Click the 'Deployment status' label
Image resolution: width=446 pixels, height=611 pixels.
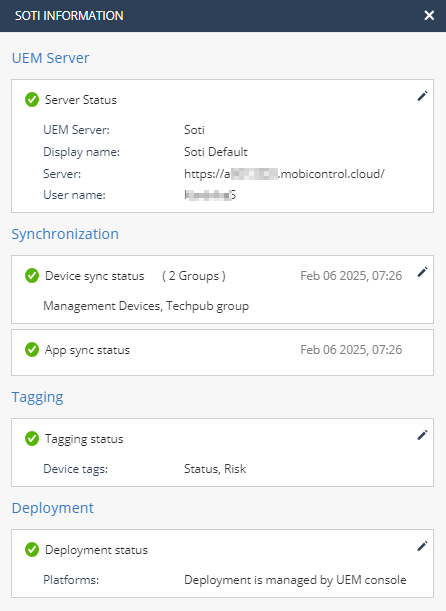(x=96, y=550)
